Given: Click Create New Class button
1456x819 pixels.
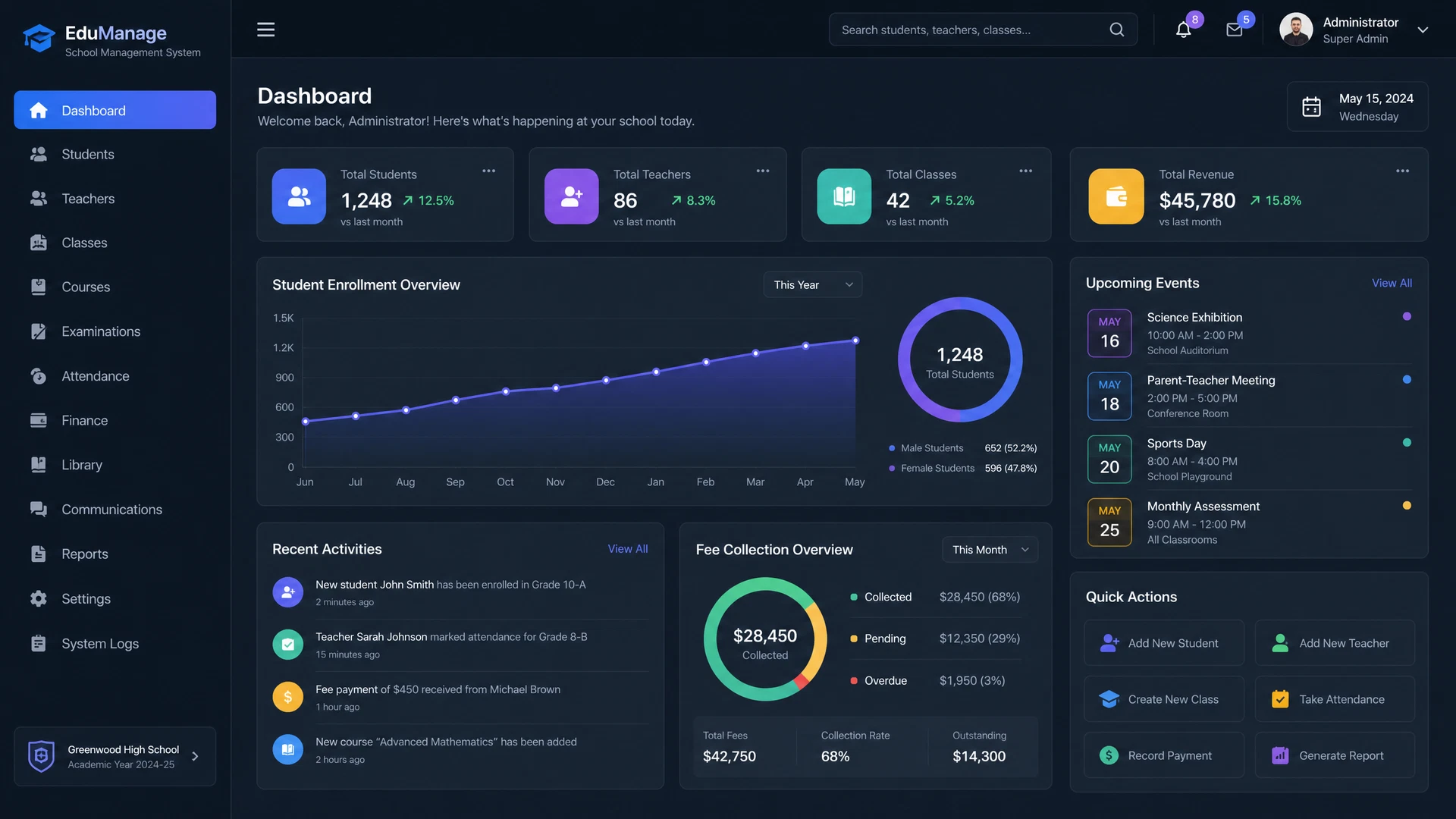Looking at the screenshot, I should pos(1164,699).
